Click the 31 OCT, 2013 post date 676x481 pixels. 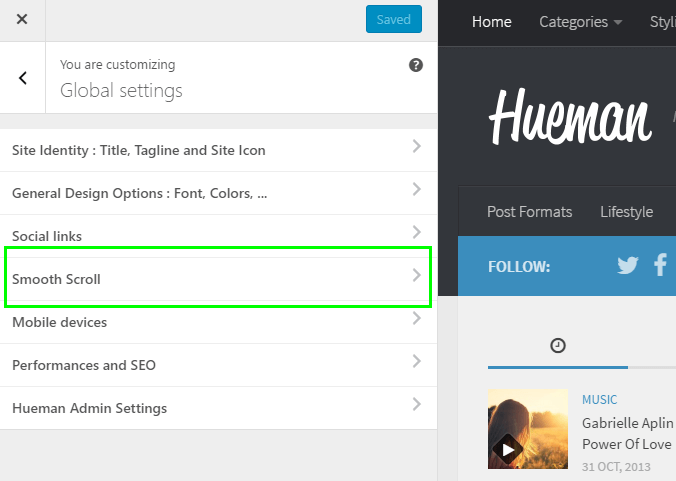616,467
